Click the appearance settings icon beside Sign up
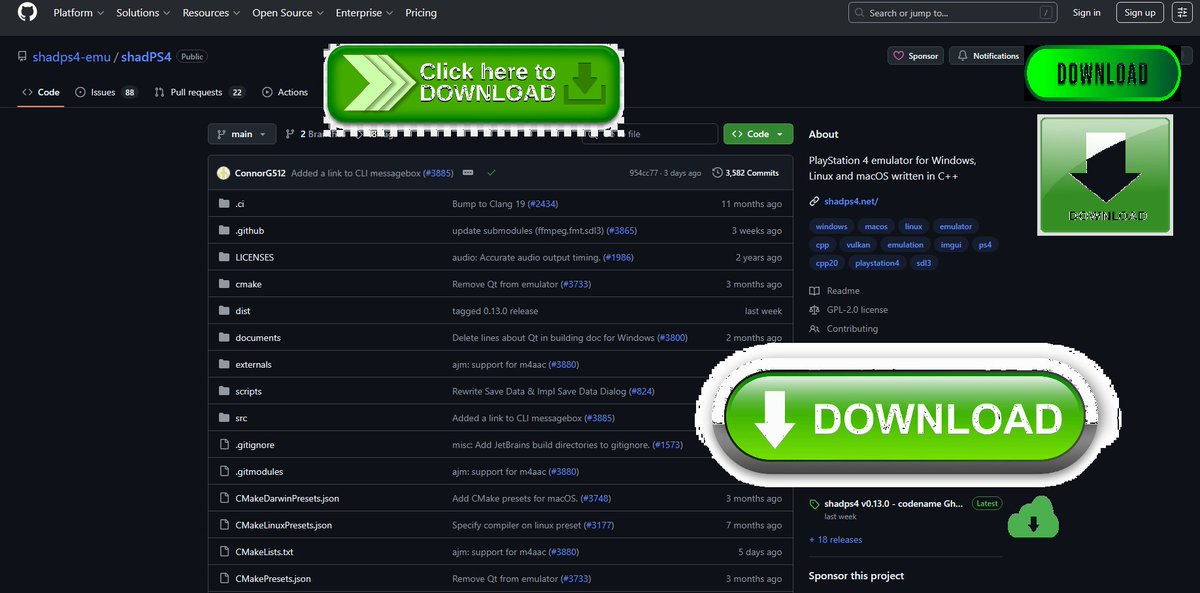The height and width of the screenshot is (593, 1200). 1180,13
